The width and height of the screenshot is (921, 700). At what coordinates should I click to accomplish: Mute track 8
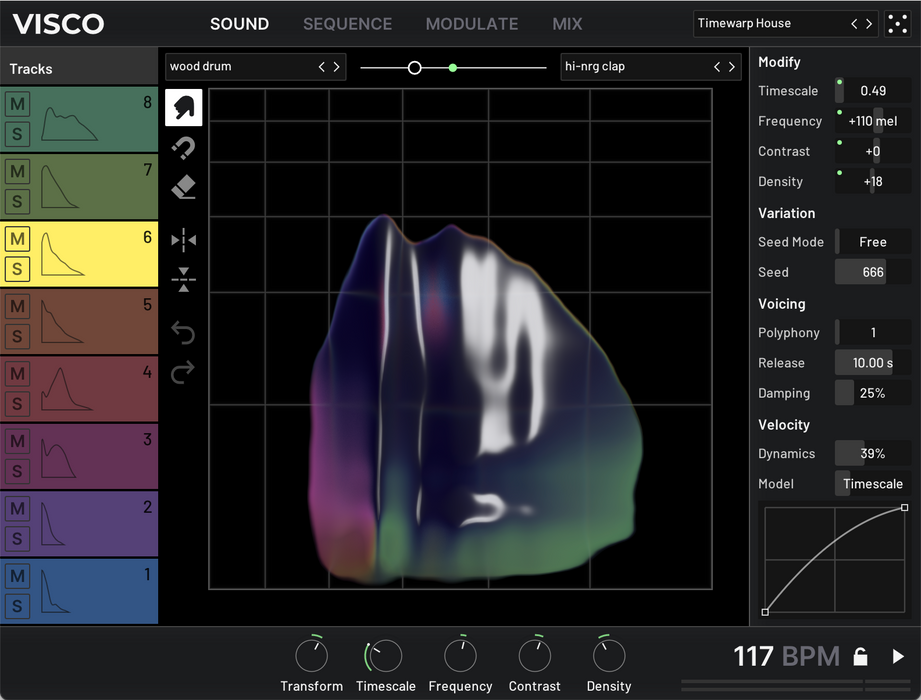point(17,104)
